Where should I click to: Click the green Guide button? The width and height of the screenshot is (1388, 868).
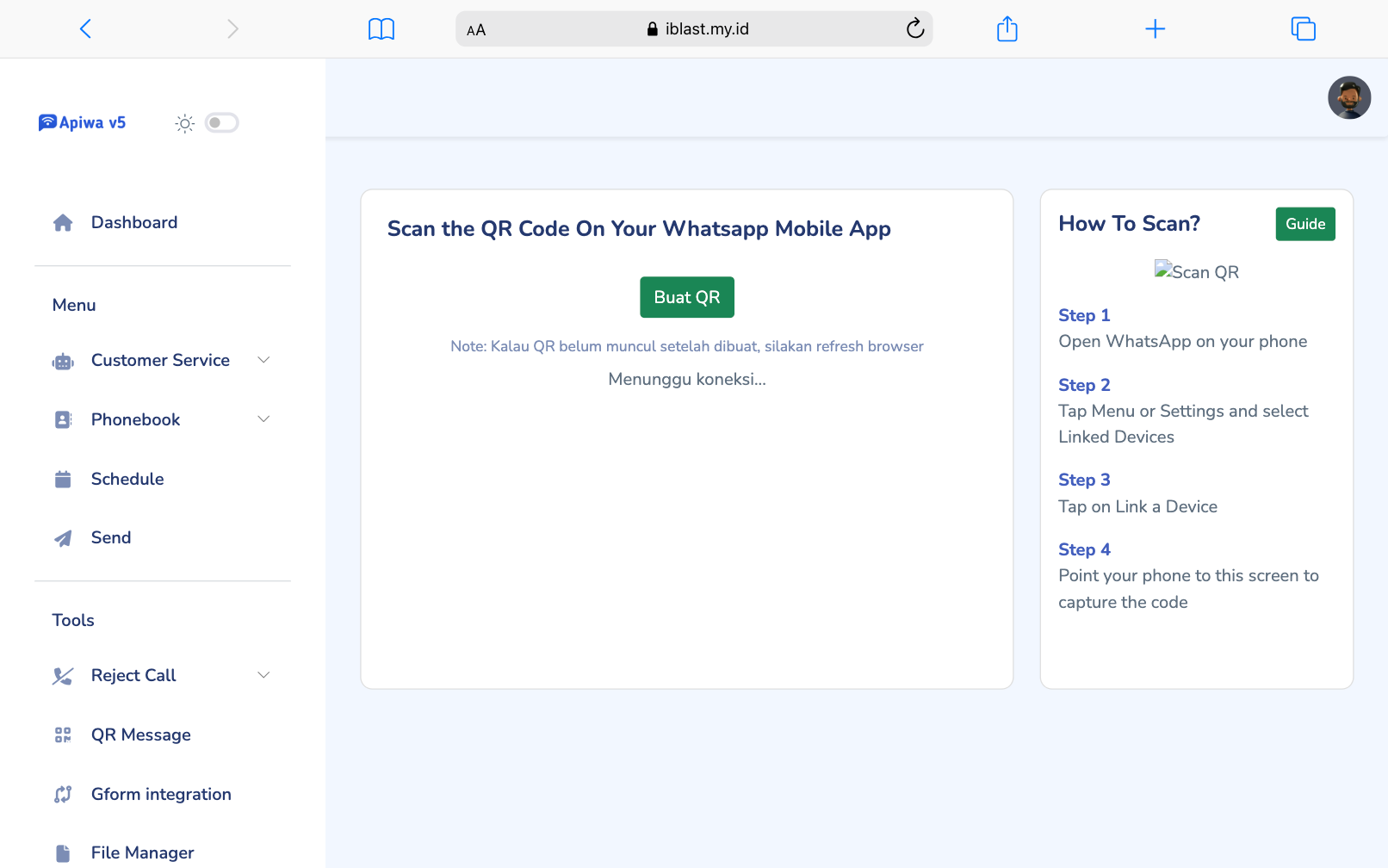click(x=1304, y=224)
